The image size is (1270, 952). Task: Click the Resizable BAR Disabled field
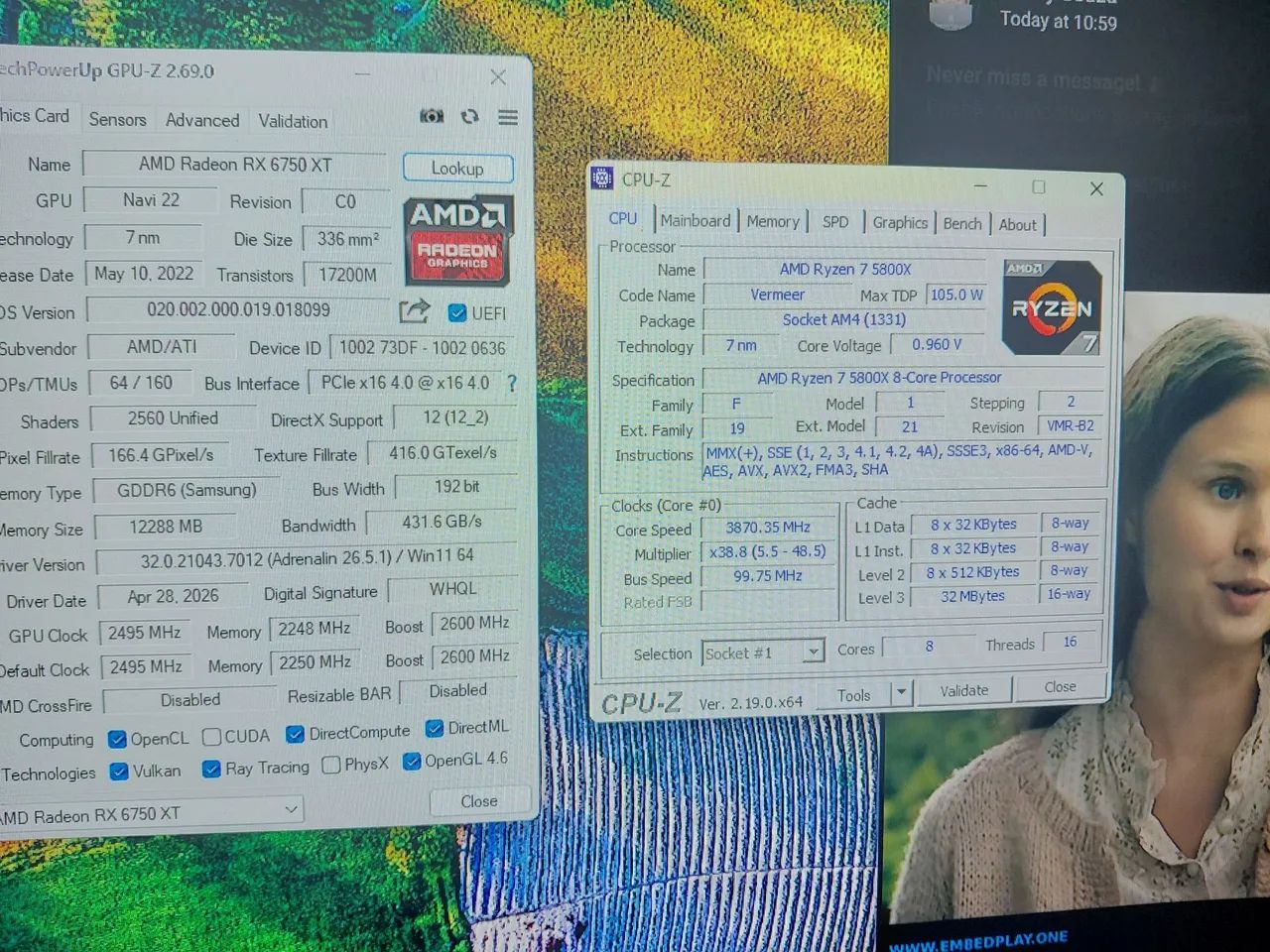[x=457, y=690]
